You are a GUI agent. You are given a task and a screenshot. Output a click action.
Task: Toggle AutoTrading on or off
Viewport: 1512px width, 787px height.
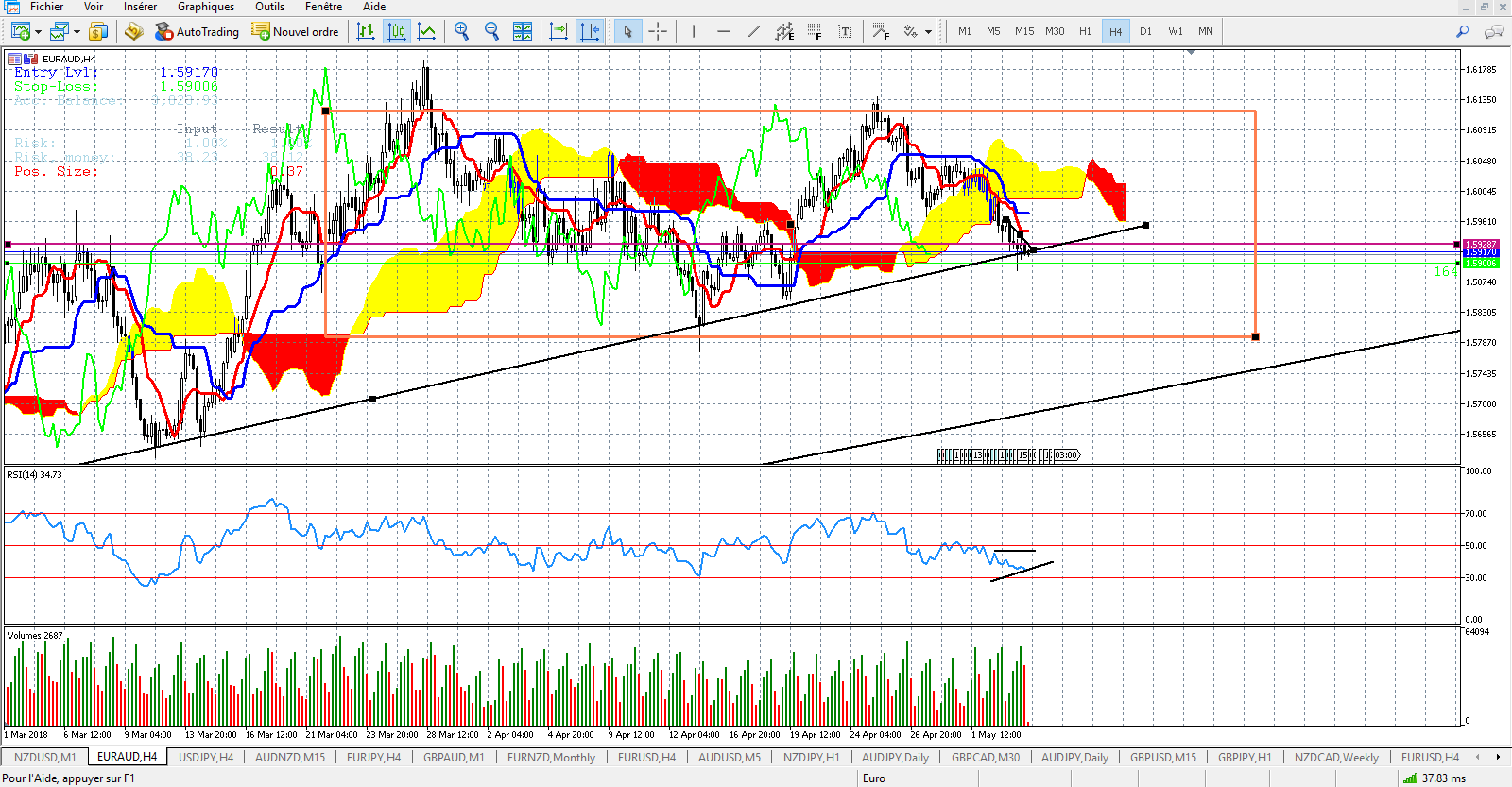tap(197, 31)
